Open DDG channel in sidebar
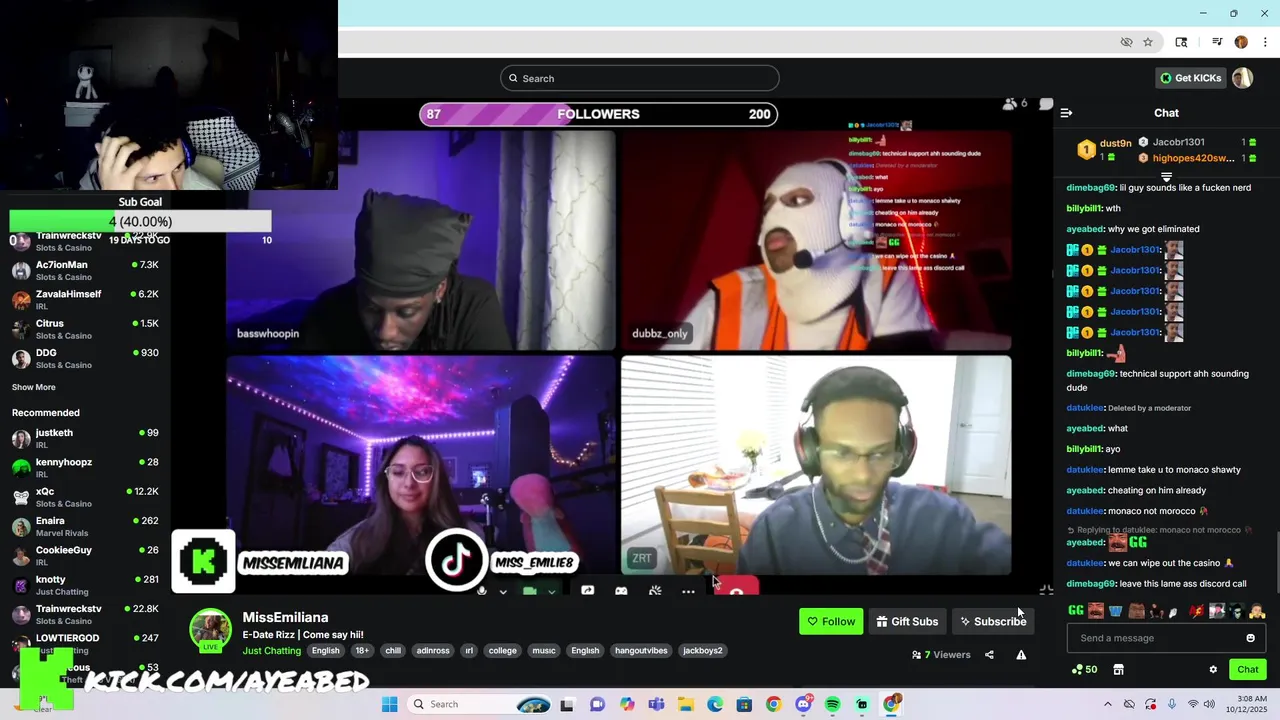This screenshot has width=1280, height=720. tap(85, 358)
